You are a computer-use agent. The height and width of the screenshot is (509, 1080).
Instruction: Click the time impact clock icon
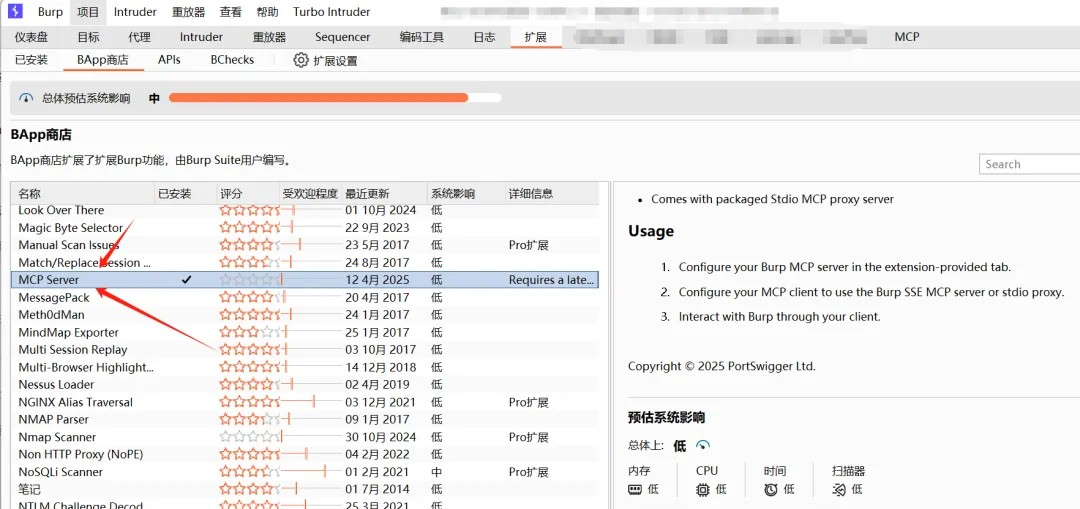pos(771,490)
